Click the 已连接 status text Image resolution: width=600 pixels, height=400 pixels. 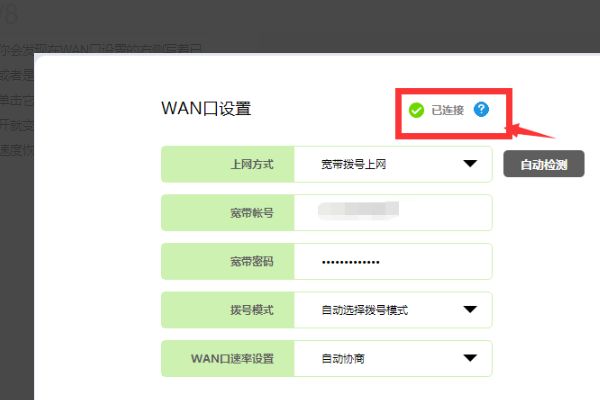tap(447, 110)
